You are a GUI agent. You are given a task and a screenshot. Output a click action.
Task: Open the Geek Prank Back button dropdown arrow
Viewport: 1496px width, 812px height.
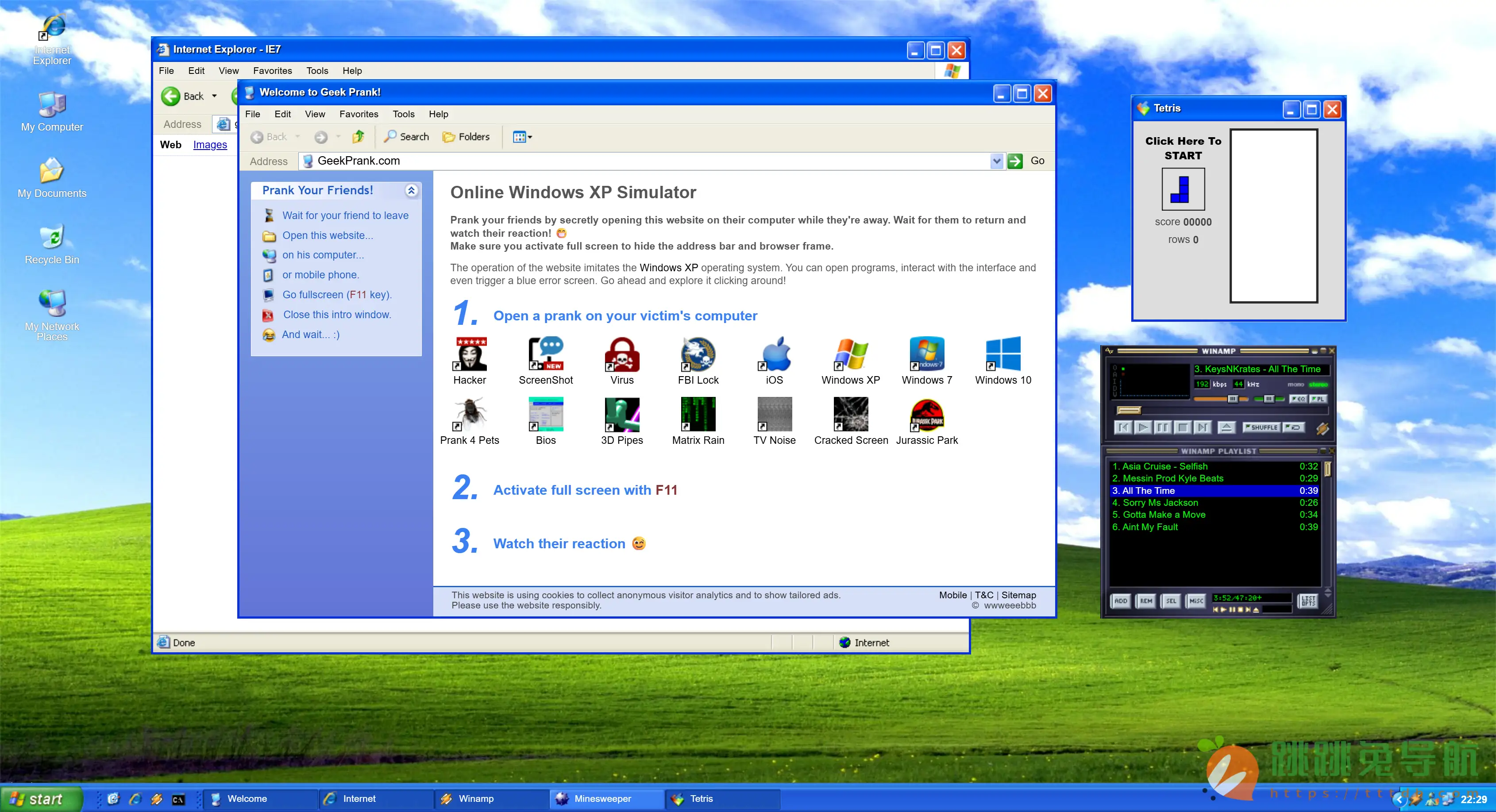297,137
